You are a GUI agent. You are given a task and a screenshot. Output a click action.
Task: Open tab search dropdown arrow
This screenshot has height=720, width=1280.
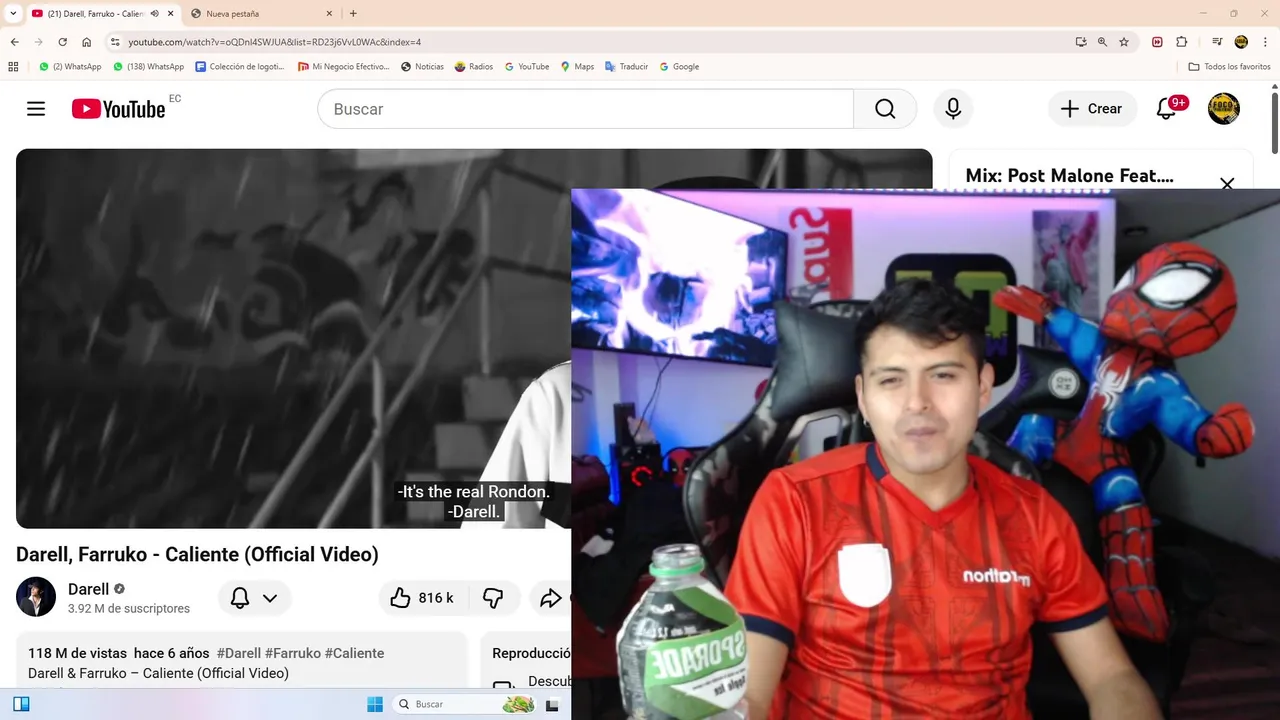(13, 14)
